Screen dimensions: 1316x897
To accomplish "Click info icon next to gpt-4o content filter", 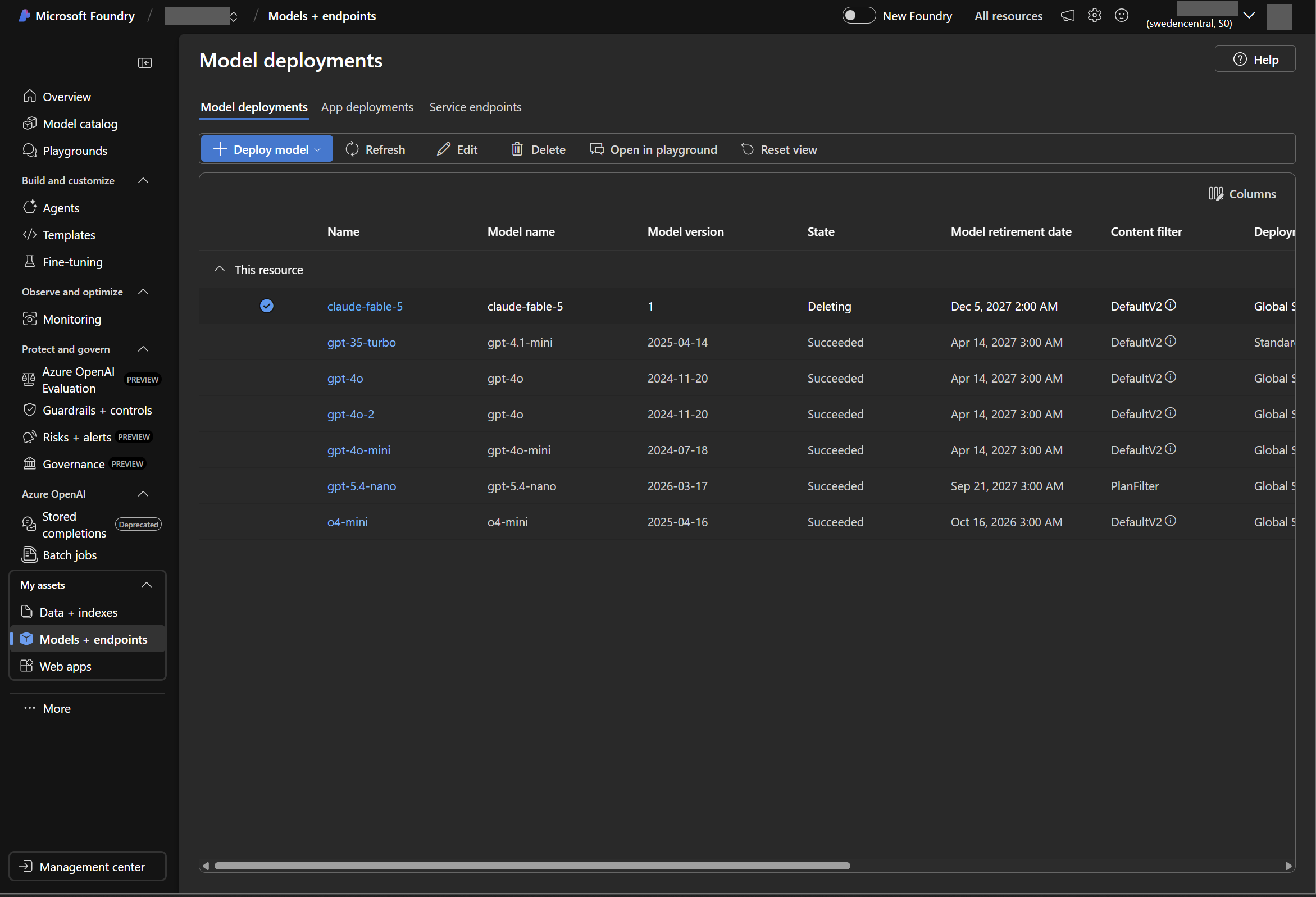I will [1171, 377].
